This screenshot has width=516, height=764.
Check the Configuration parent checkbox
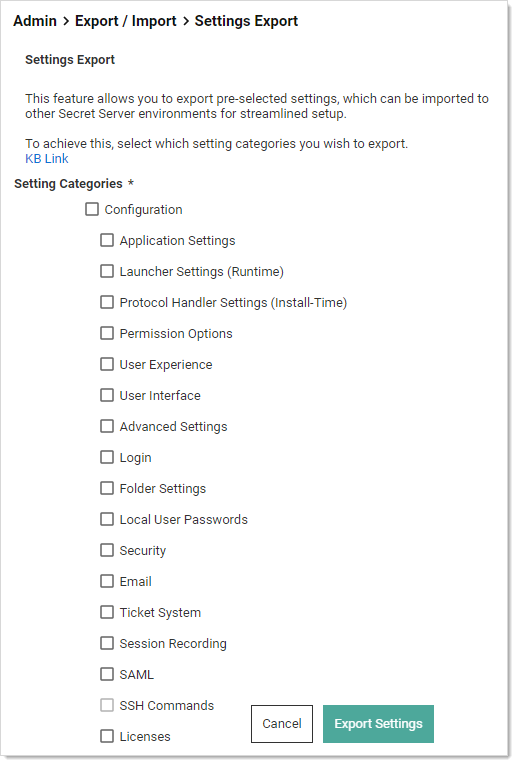92,210
